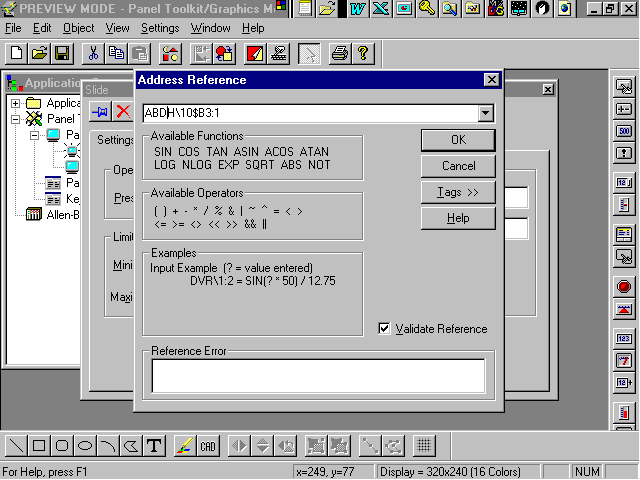Toggle the grid icon in bottom toolbar
Viewport: 640px width, 480px height.
(x=423, y=446)
